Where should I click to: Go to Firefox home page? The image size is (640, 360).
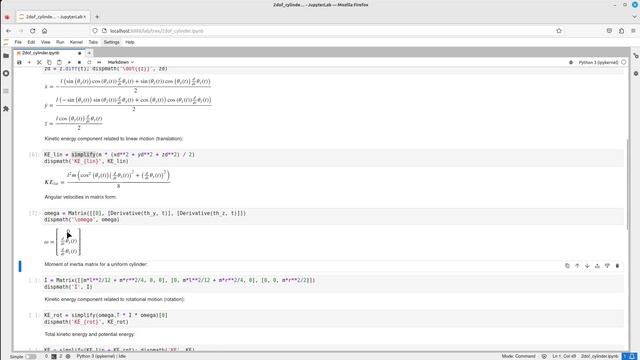[44, 31]
